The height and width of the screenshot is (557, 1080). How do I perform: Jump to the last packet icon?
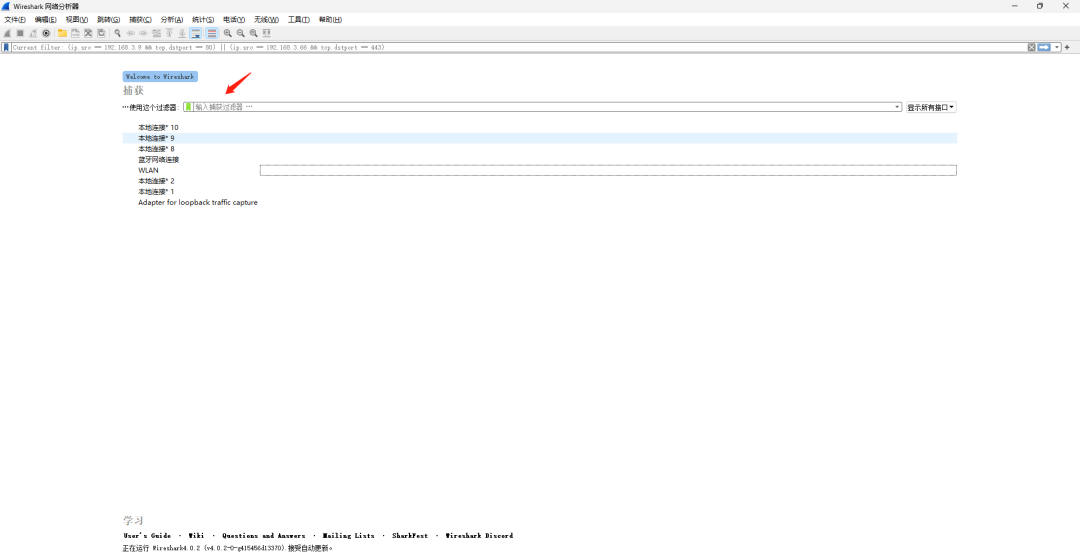183,33
